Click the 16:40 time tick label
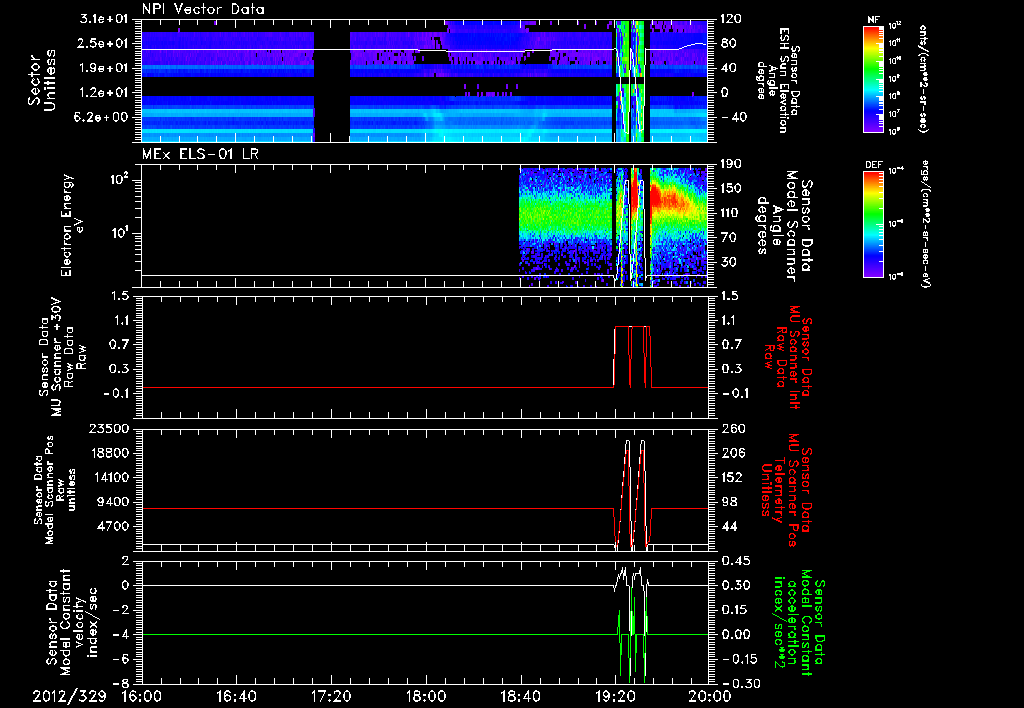 point(236,696)
